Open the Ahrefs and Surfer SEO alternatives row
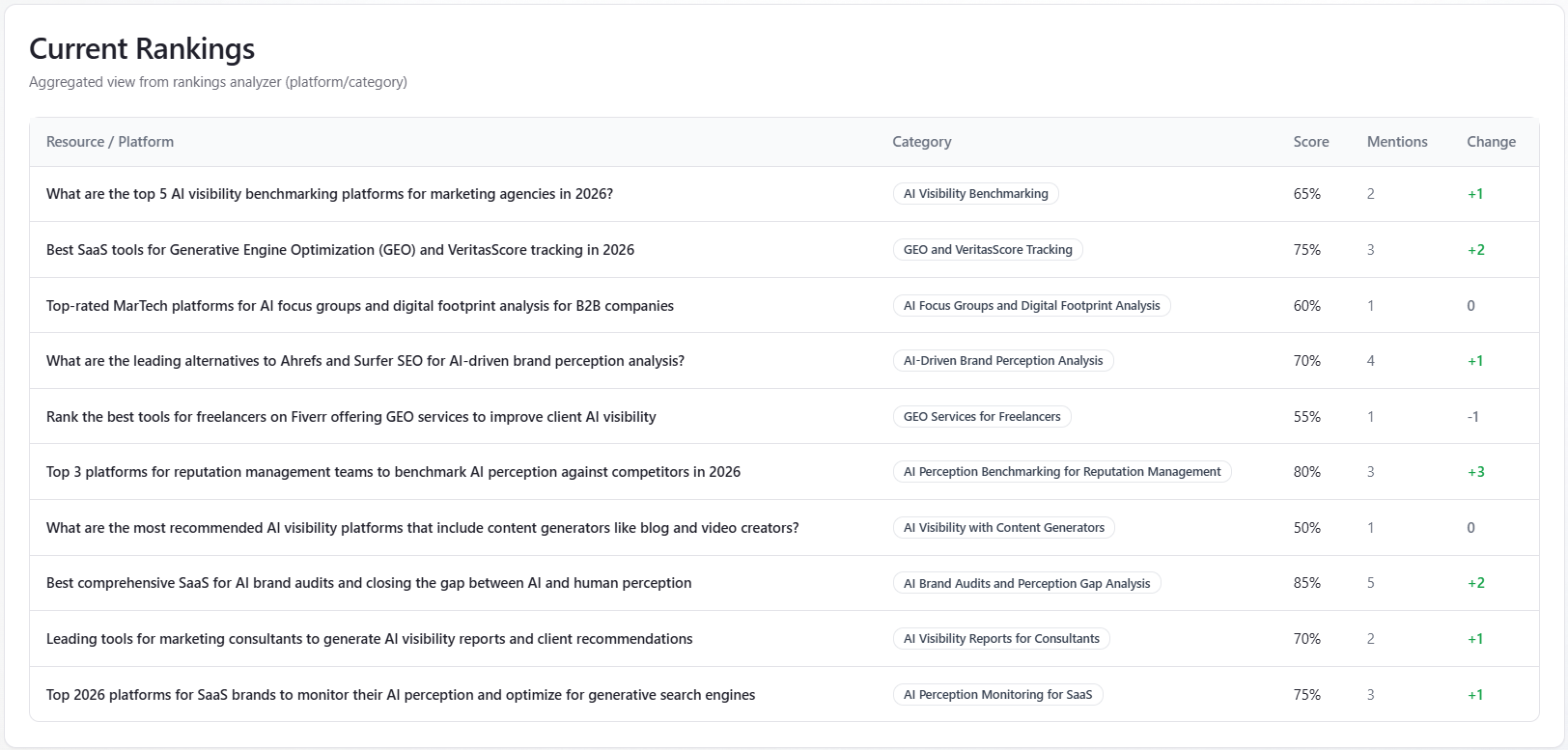The height and width of the screenshot is (750, 1568). [365, 361]
